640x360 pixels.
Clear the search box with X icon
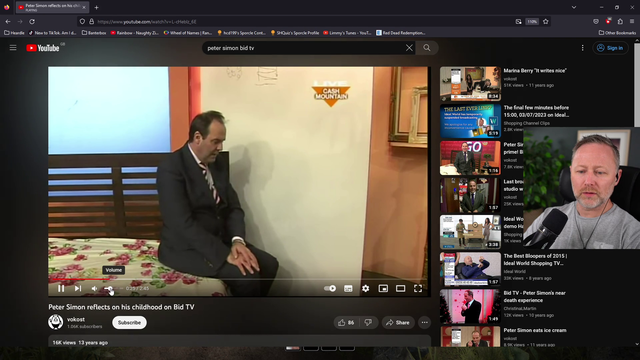(409, 48)
